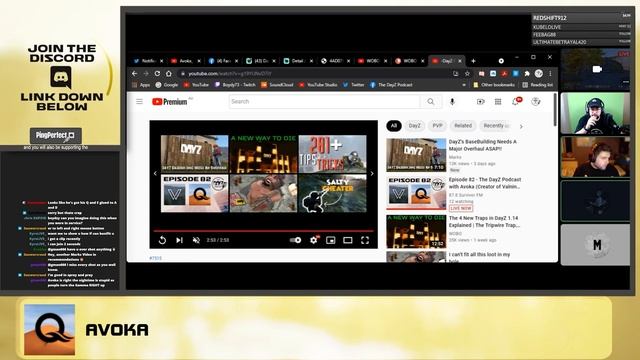640x360 pixels.
Task: Open the Apps bookmark shortcut
Action: point(141,85)
